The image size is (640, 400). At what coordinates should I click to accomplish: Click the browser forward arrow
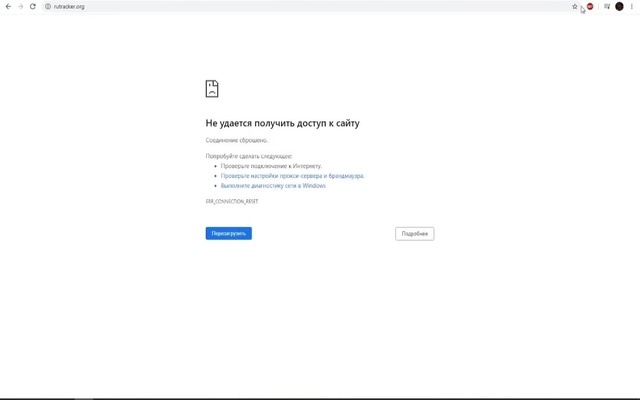point(20,6)
